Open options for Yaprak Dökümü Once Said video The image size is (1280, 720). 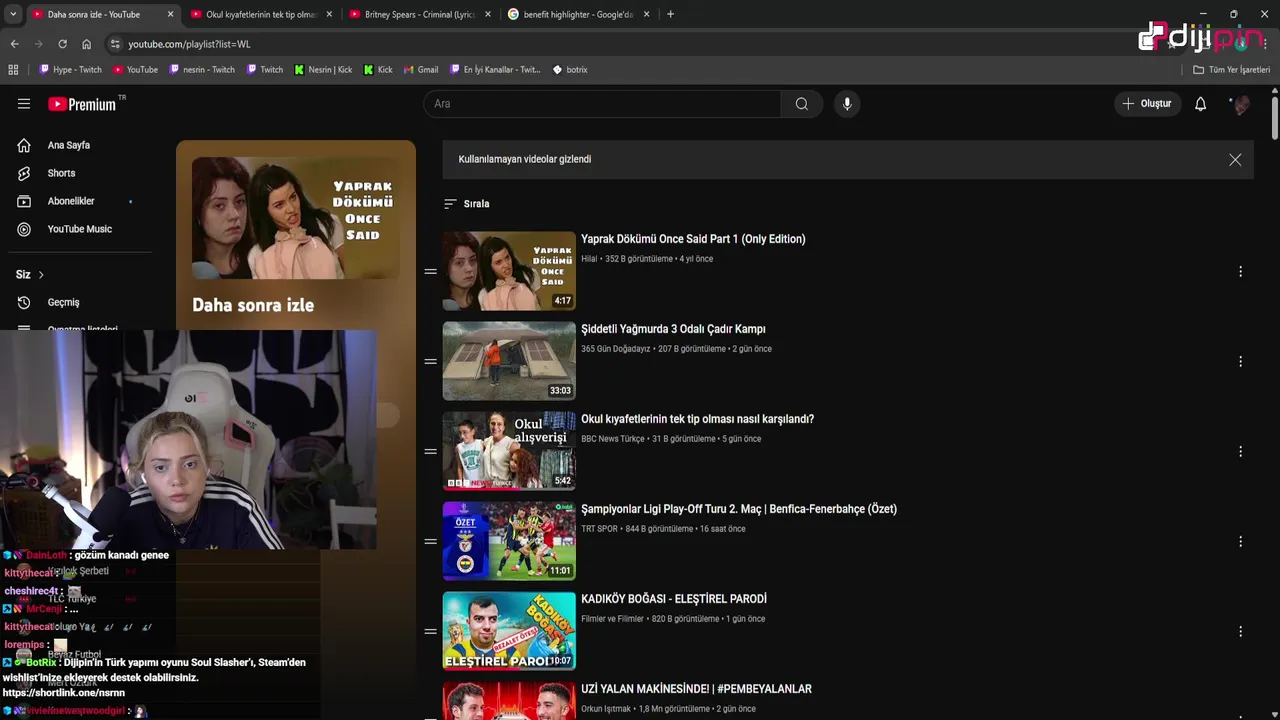1240,272
